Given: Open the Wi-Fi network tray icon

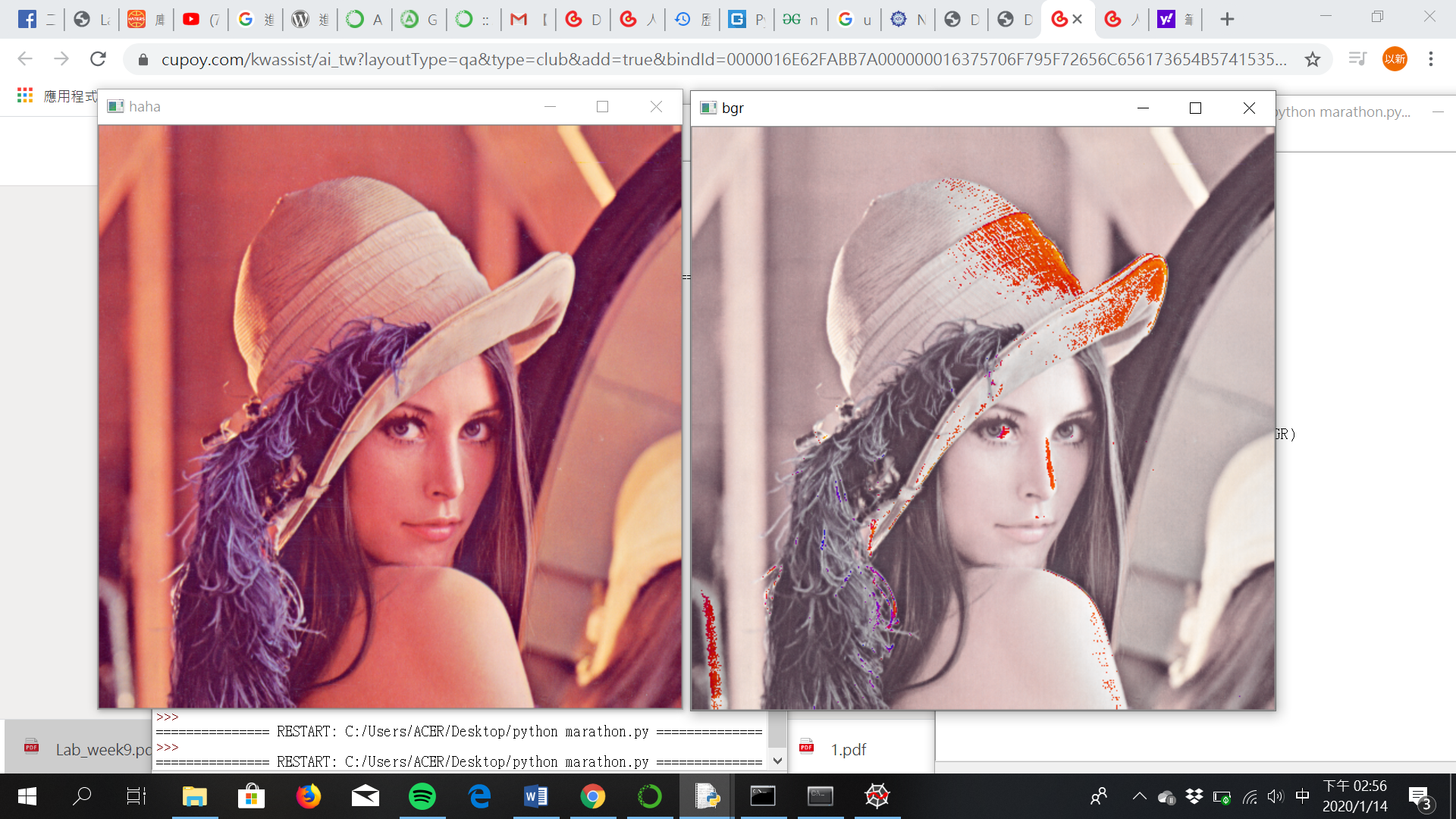Looking at the screenshot, I should coord(1250,796).
